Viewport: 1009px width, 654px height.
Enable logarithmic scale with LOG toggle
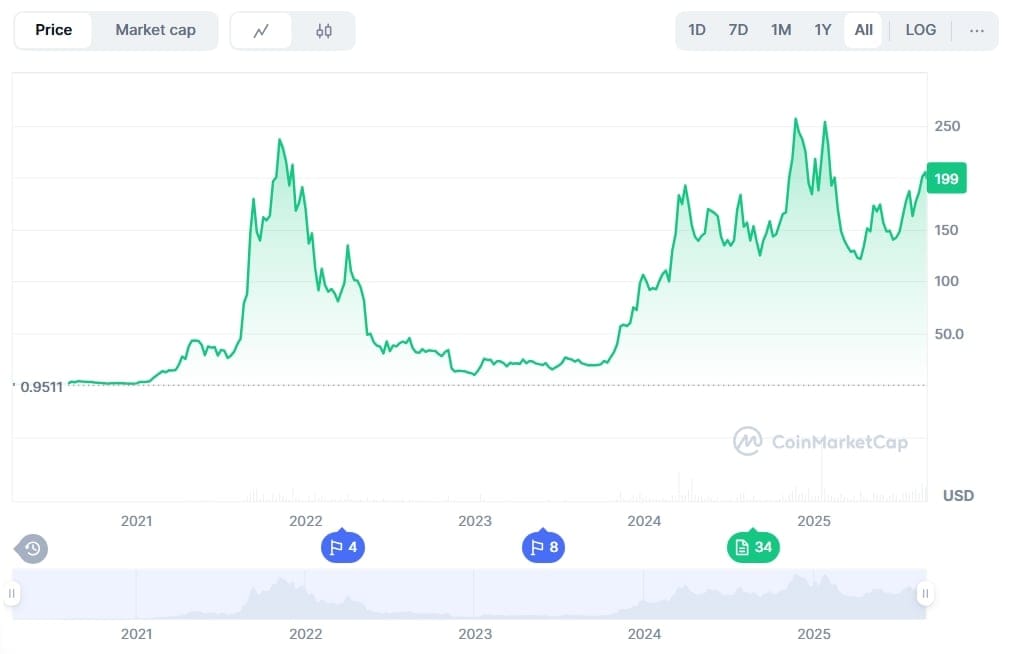919,30
